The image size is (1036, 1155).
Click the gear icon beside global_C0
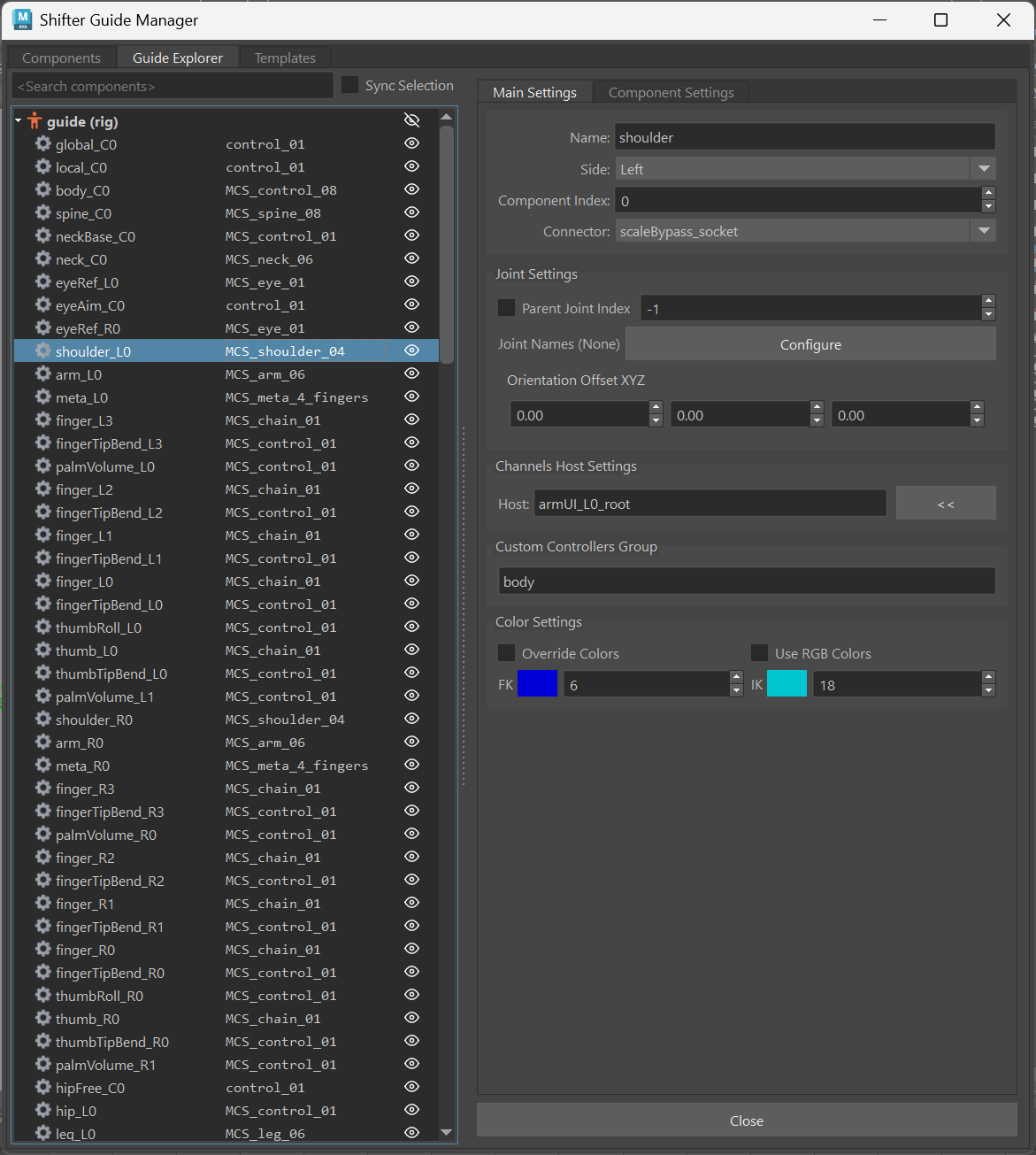pos(42,143)
